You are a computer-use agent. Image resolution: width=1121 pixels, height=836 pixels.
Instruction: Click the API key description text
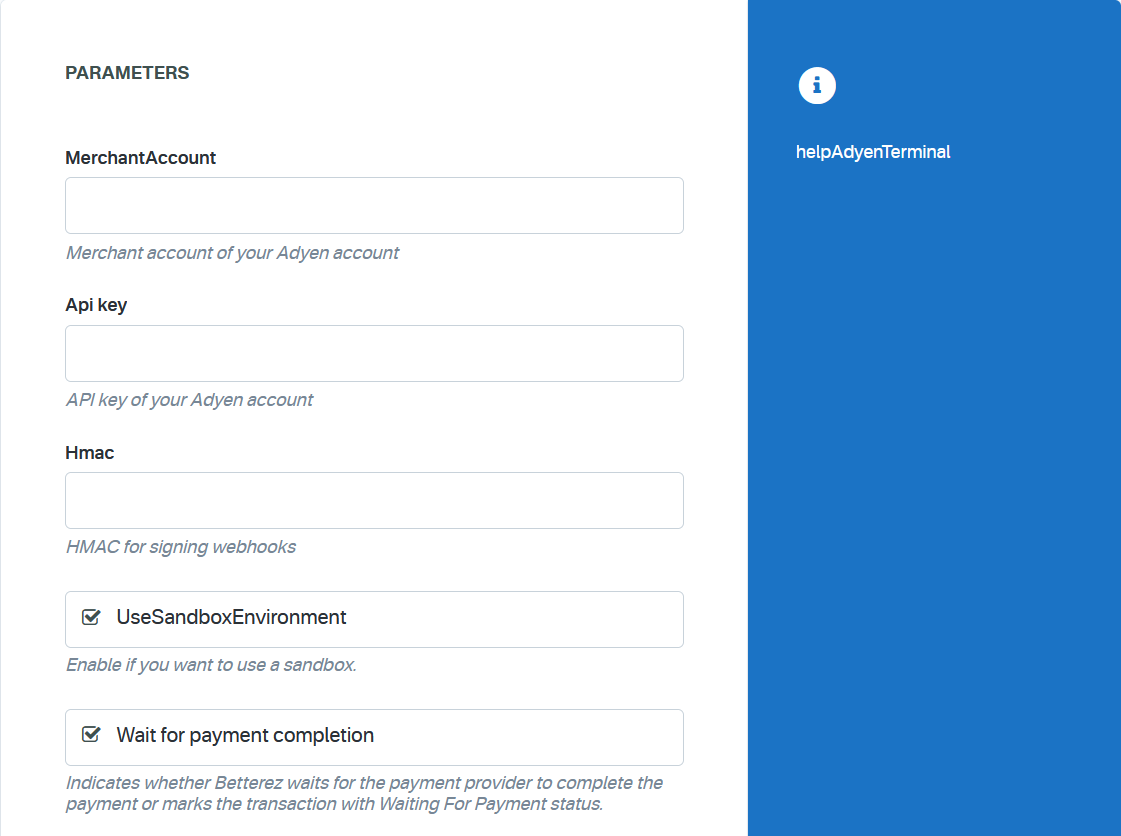click(x=189, y=400)
